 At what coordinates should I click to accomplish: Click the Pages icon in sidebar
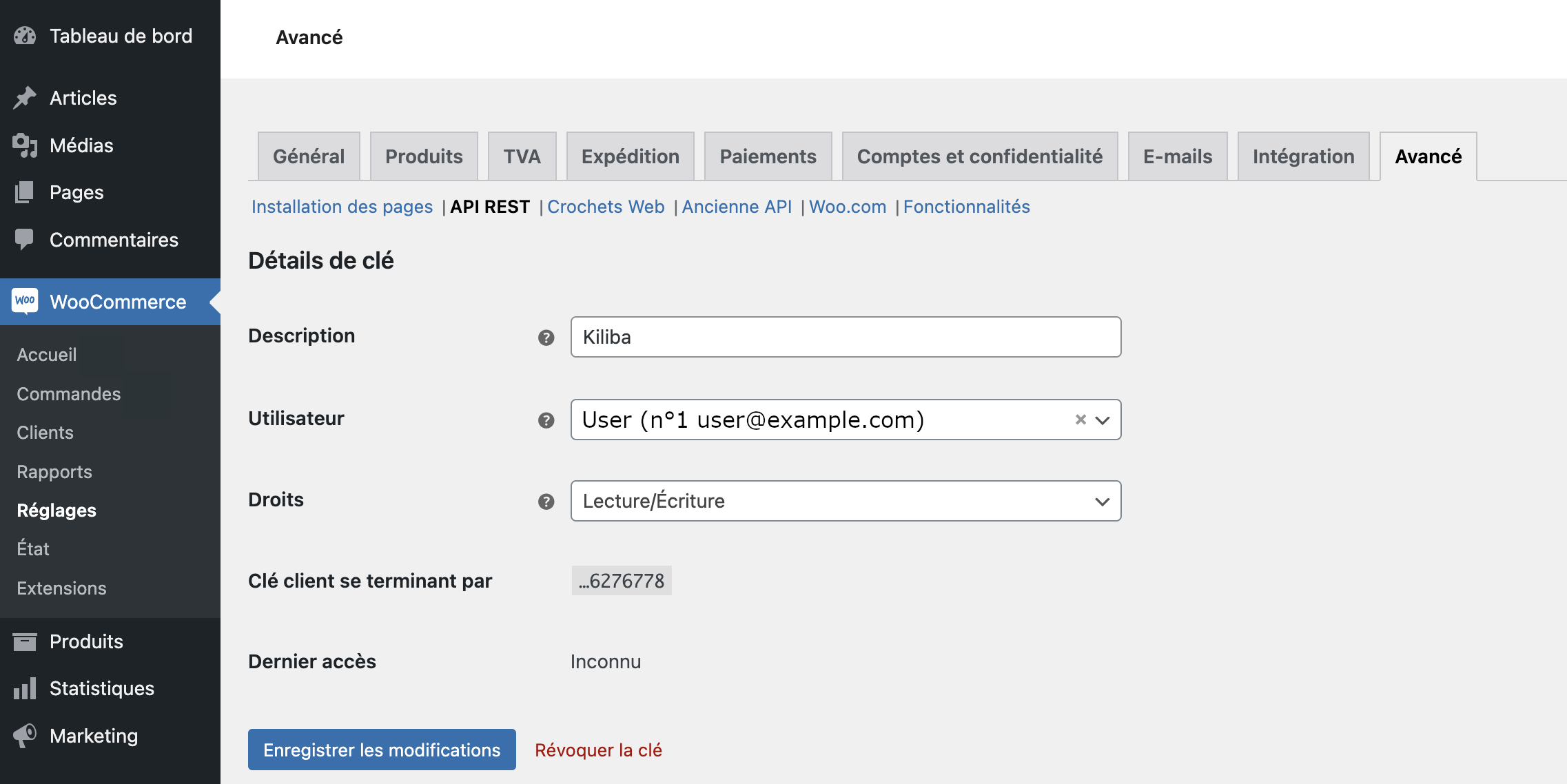point(25,192)
